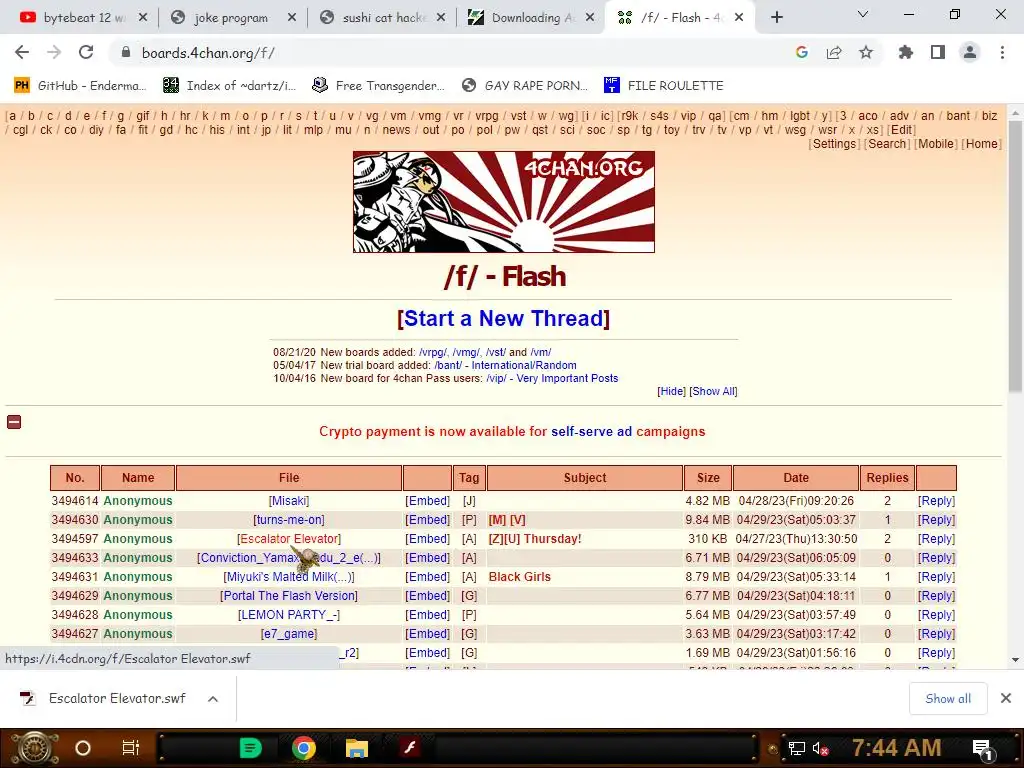Bookmark this page with the star icon
This screenshot has width=1024, height=768.
point(866,52)
